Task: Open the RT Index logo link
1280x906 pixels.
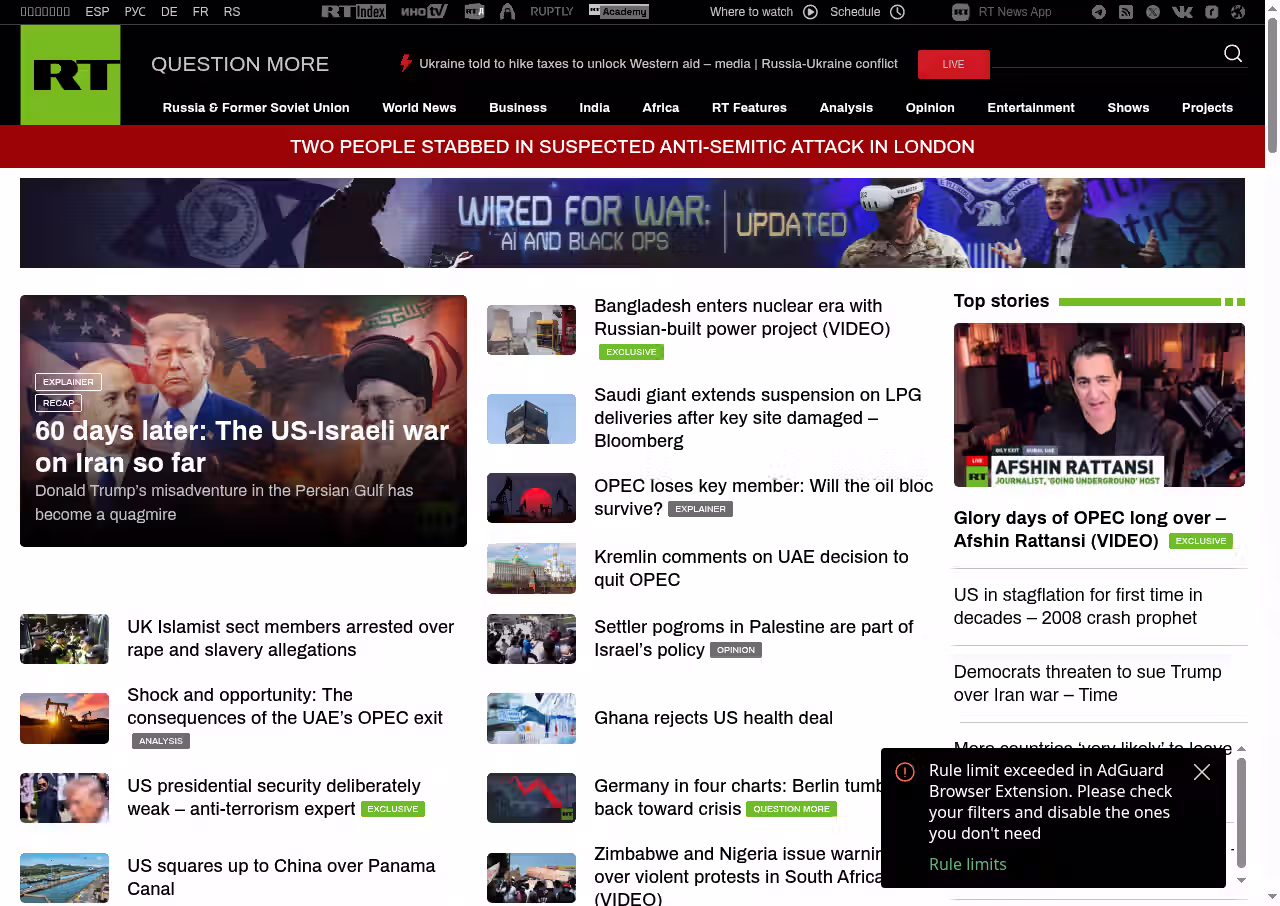Action: click(x=353, y=12)
